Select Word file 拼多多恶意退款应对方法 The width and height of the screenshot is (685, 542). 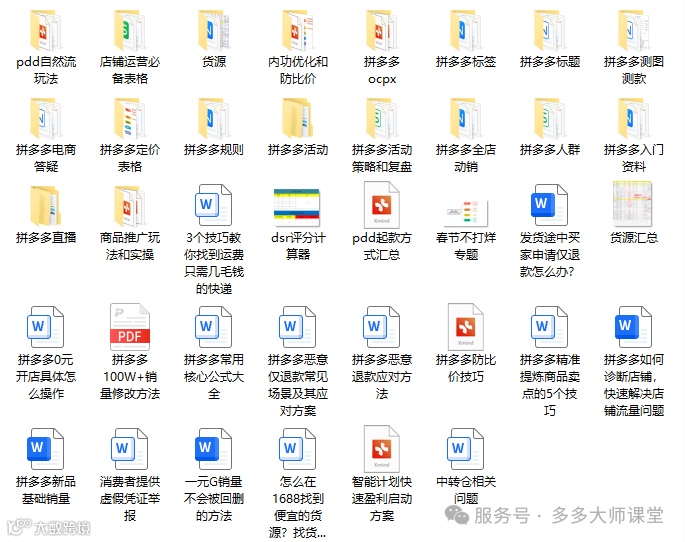381,327
